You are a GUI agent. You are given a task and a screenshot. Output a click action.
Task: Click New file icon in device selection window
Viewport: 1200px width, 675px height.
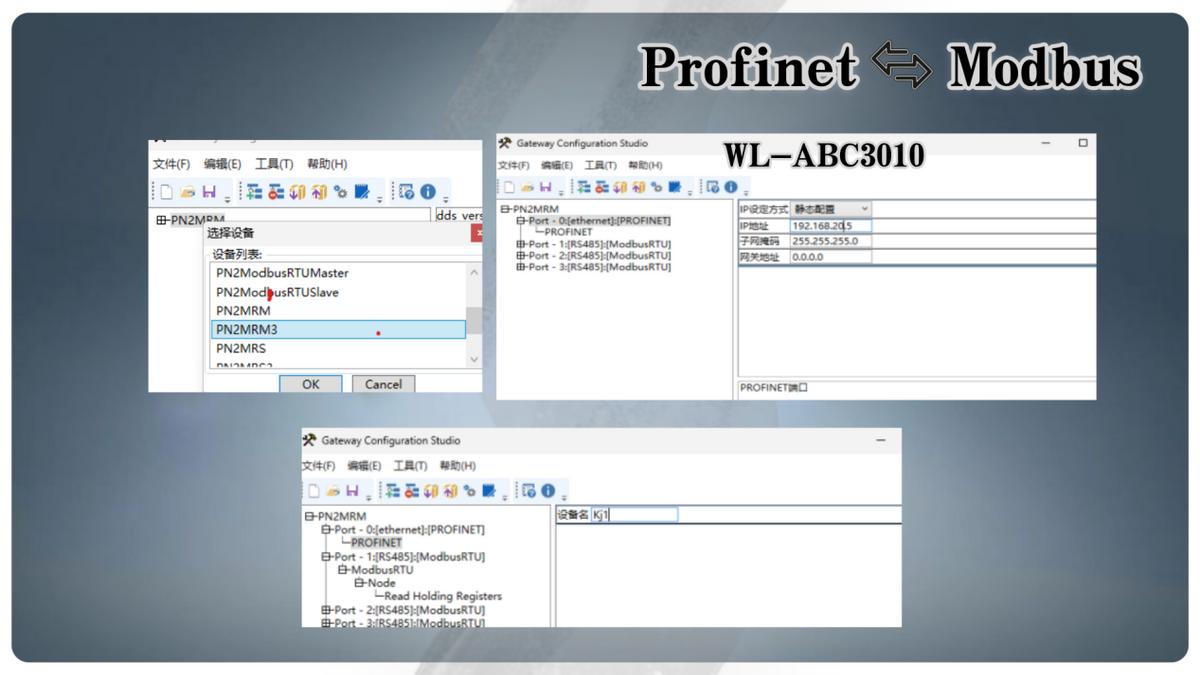tap(167, 192)
